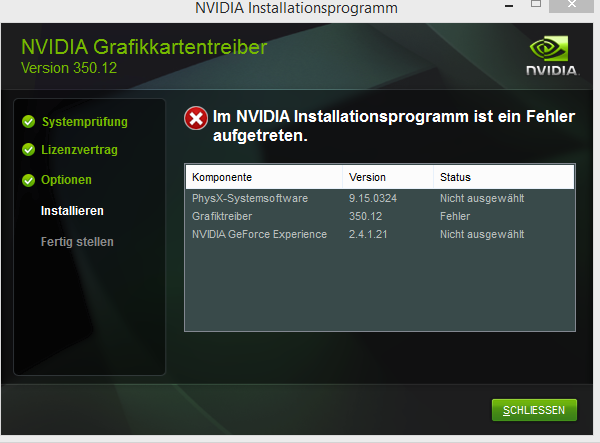Click the NVIDIA Grafikkartentreiber title
This screenshot has height=443, width=600.
[x=144, y=47]
